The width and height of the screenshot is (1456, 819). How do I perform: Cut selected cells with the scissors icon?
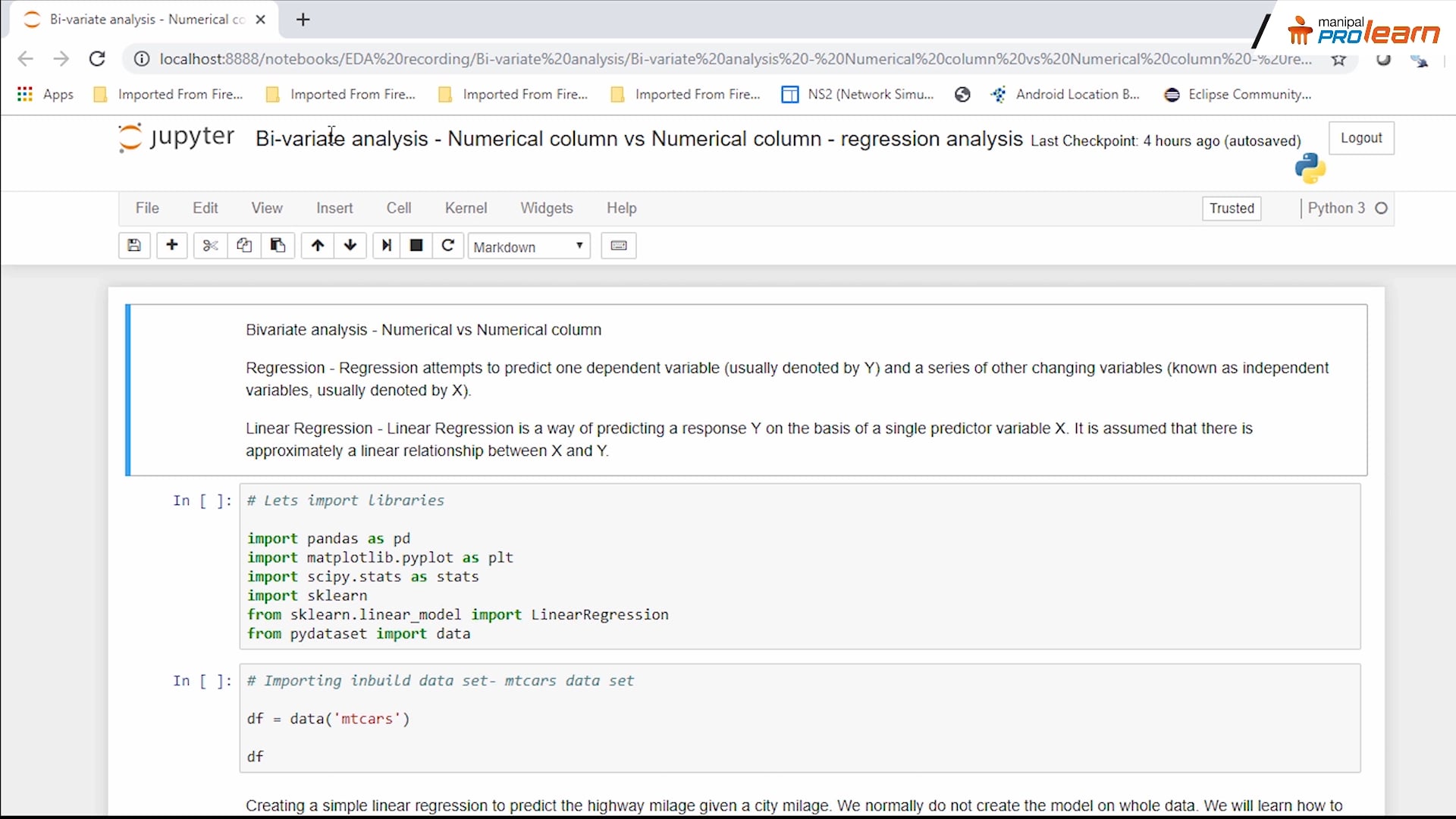[210, 246]
